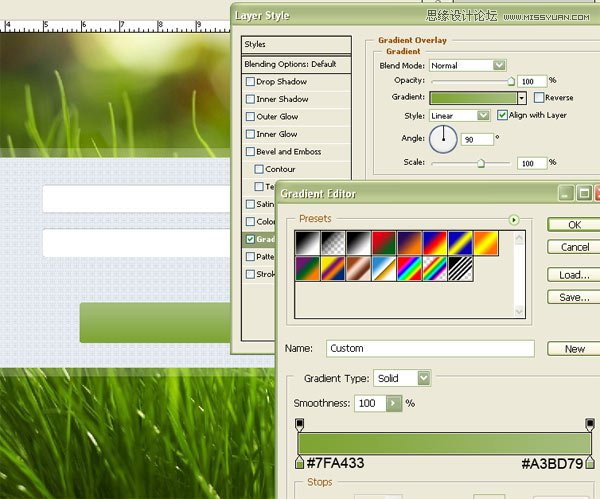
Task: Select the transparent stripes gradient preset
Action: pos(460,269)
